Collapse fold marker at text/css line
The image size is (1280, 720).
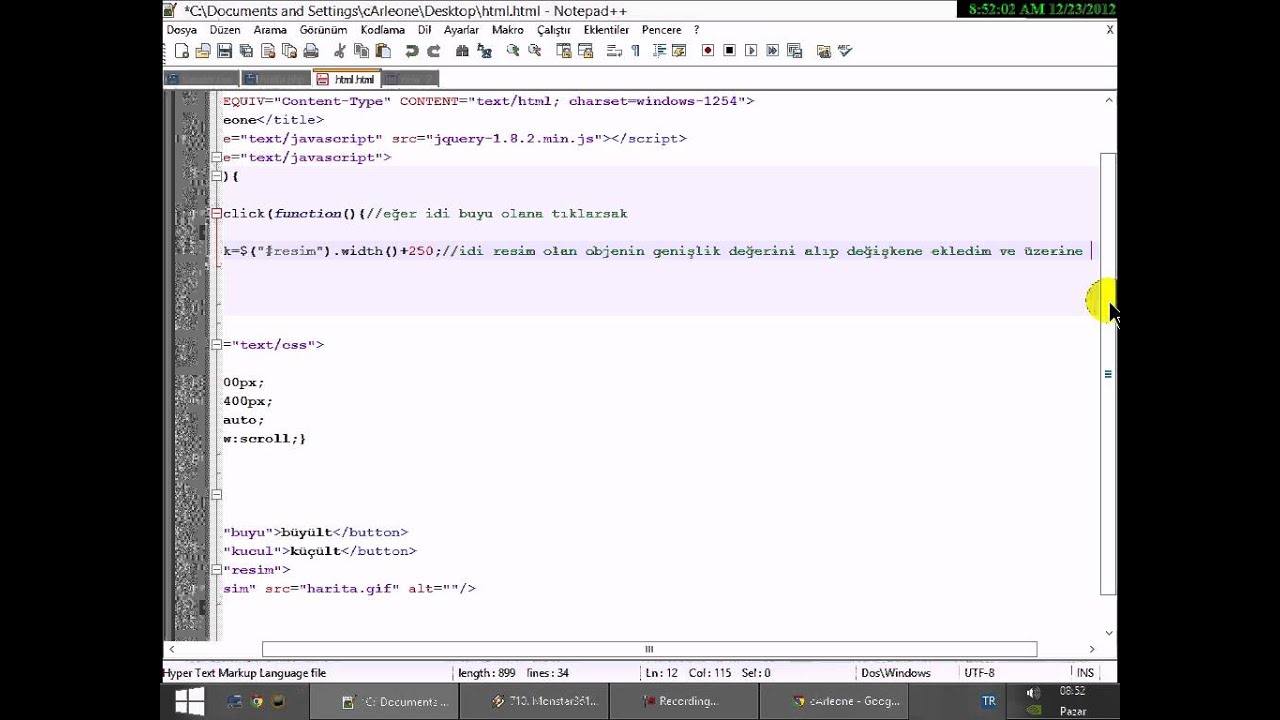tap(216, 345)
